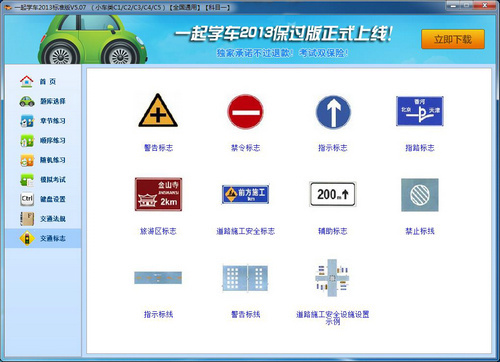Viewport: 500px width, 362px height.
Task: Open the 警告标志 warning sign triangle icon
Action: click(x=158, y=111)
